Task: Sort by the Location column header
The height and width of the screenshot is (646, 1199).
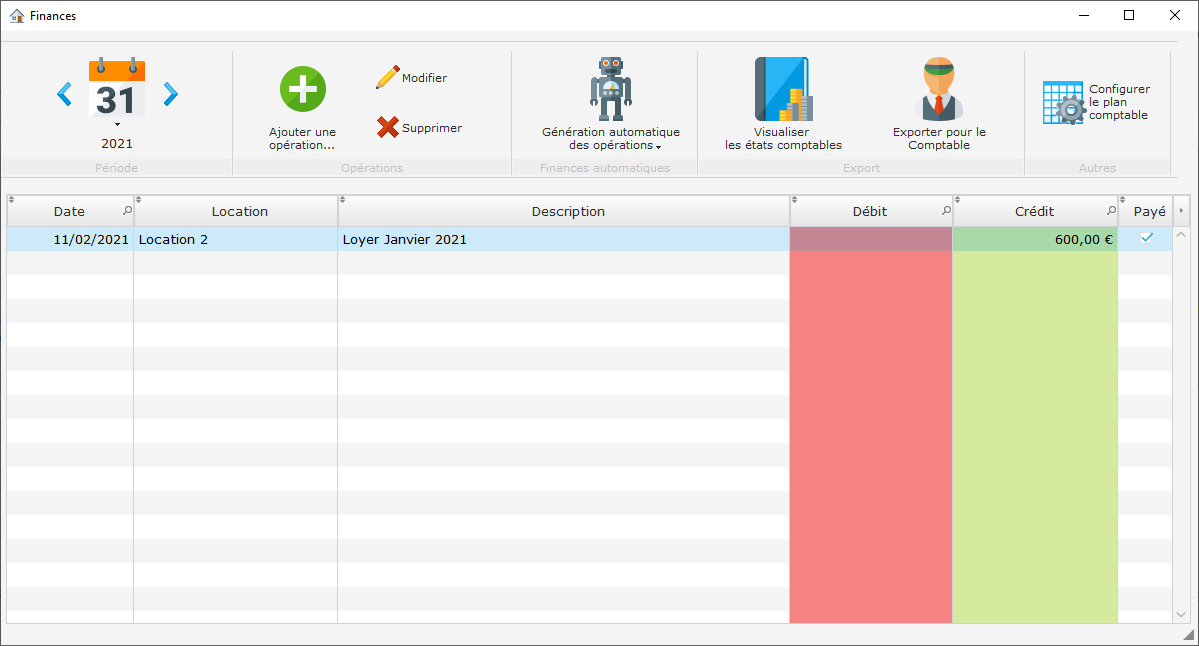Action: 239,212
